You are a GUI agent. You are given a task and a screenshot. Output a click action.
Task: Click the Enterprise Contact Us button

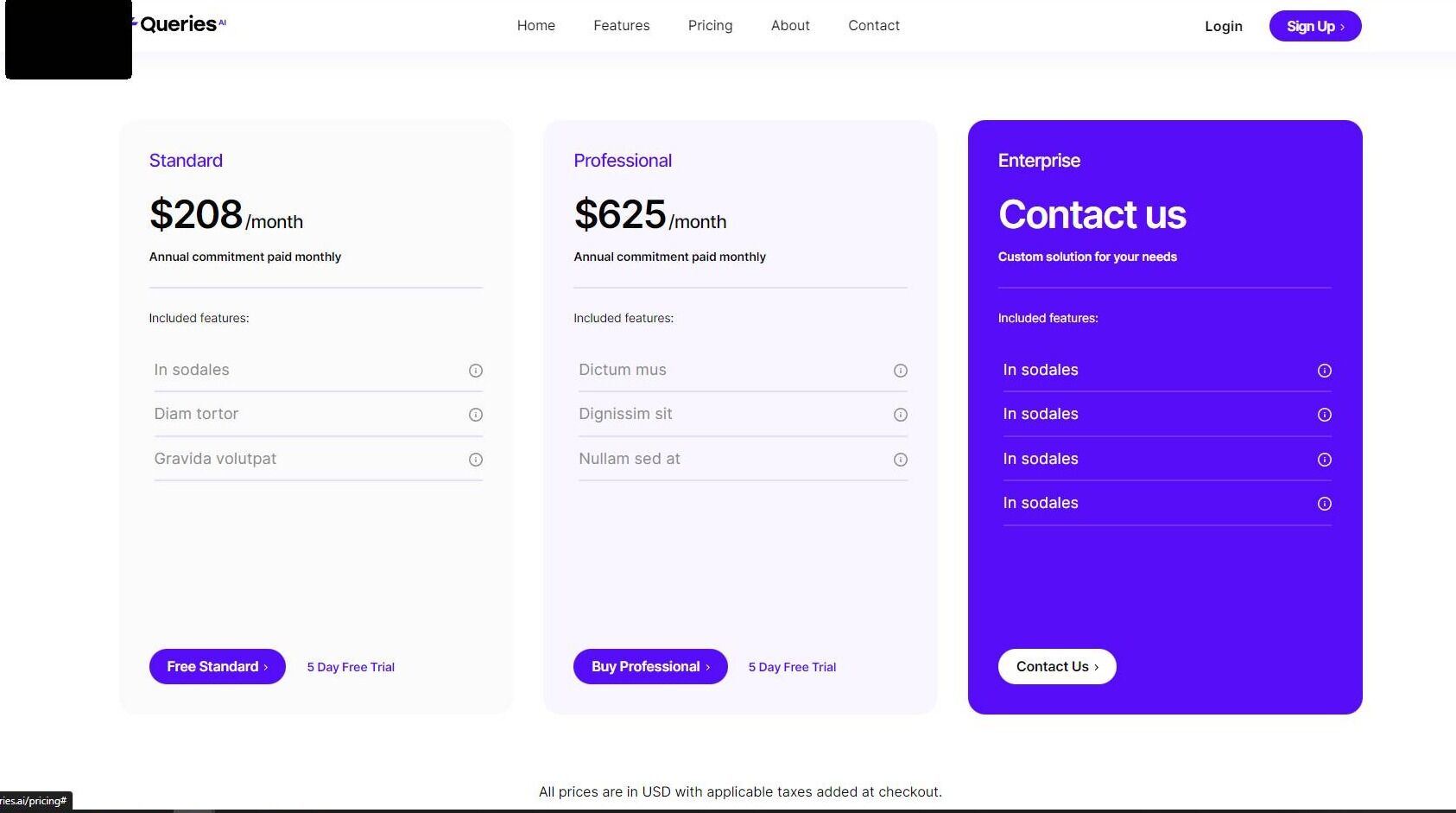click(1056, 666)
